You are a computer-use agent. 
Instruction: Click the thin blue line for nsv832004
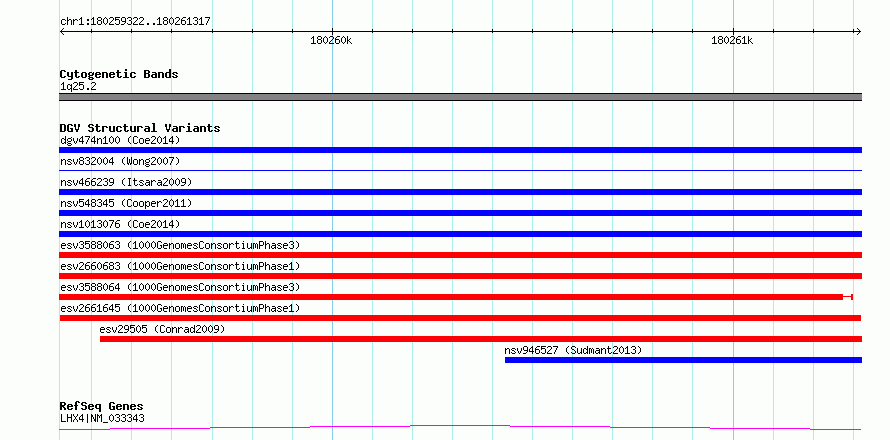[460, 170]
